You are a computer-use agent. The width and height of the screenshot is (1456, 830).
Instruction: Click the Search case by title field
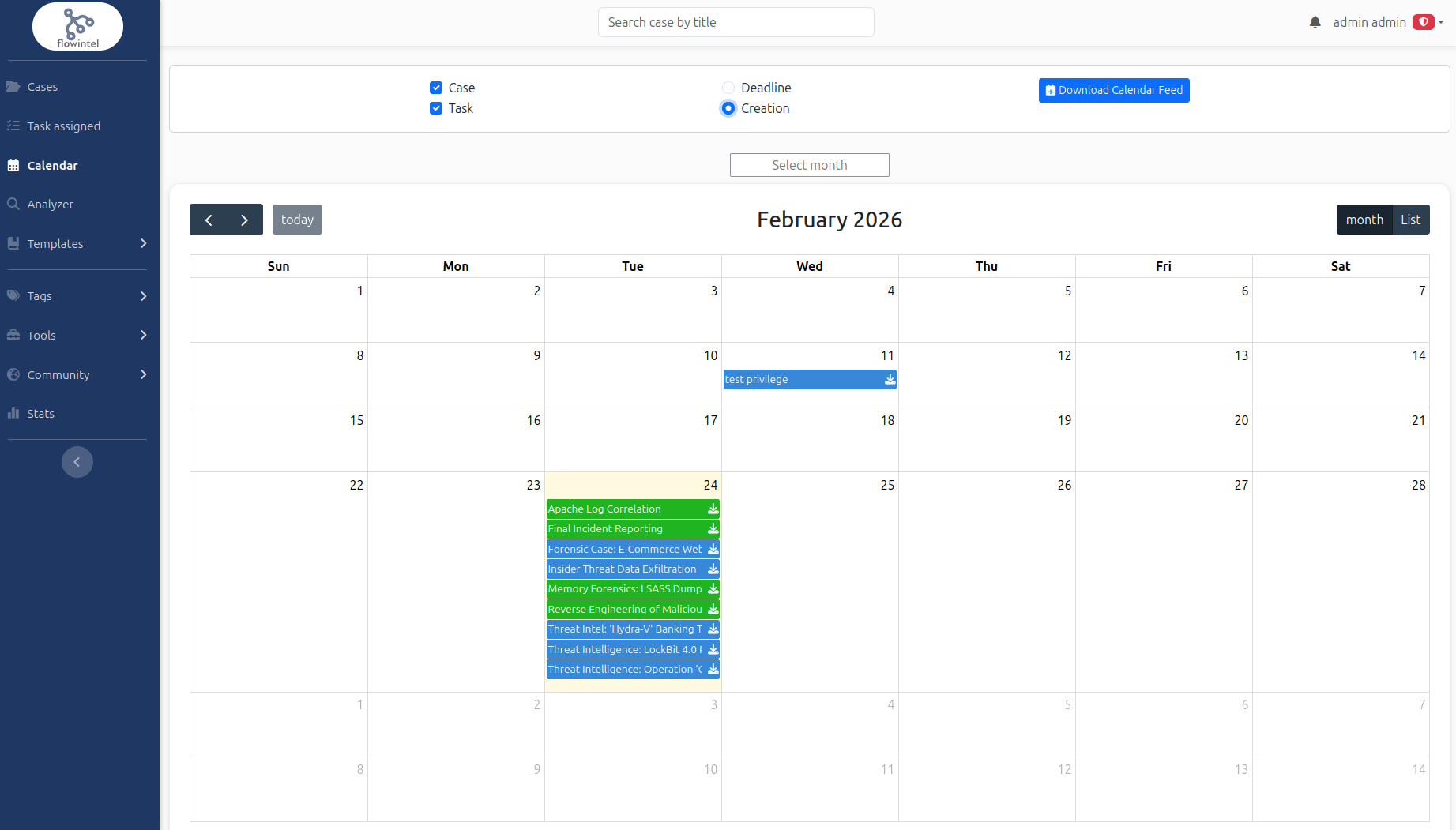coord(736,22)
